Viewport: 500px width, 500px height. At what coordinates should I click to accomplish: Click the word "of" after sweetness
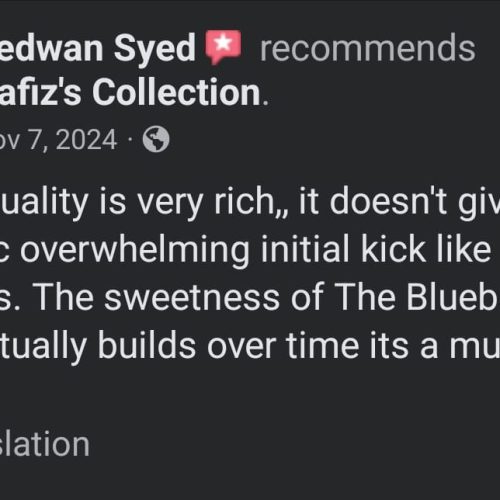(307, 297)
